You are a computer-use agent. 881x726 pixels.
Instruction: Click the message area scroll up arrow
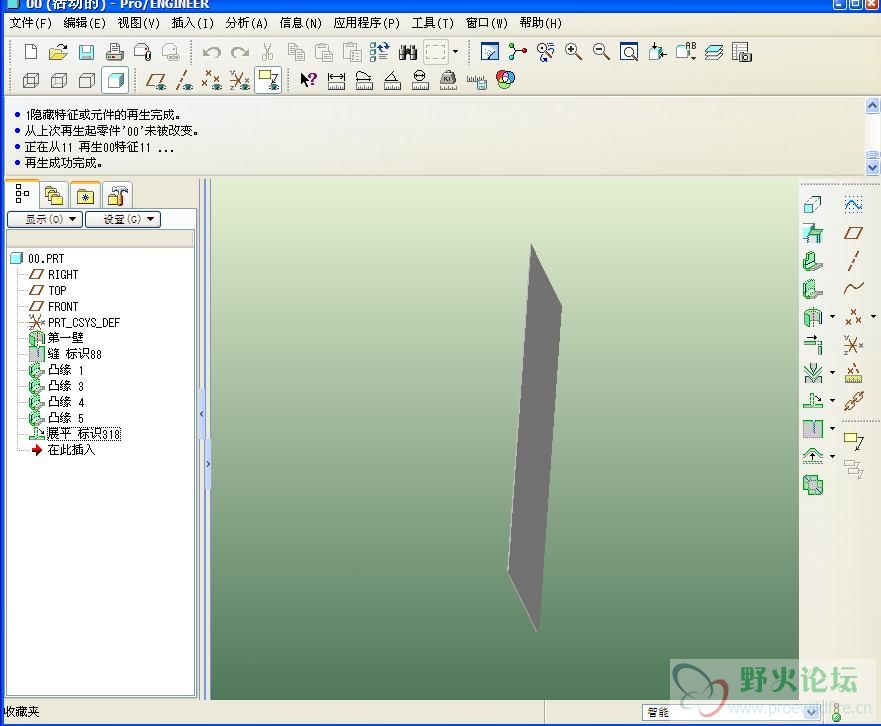(x=873, y=106)
